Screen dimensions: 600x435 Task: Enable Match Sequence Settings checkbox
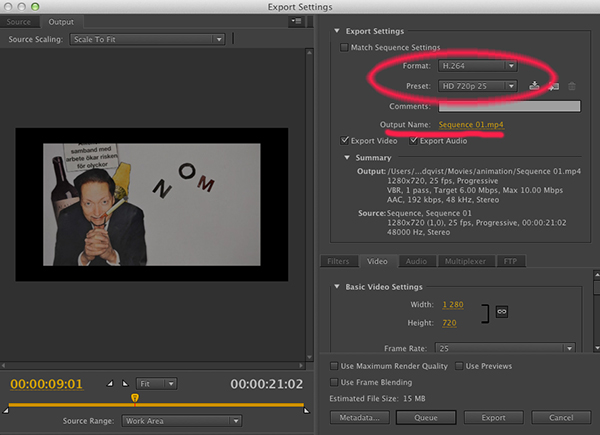[344, 47]
